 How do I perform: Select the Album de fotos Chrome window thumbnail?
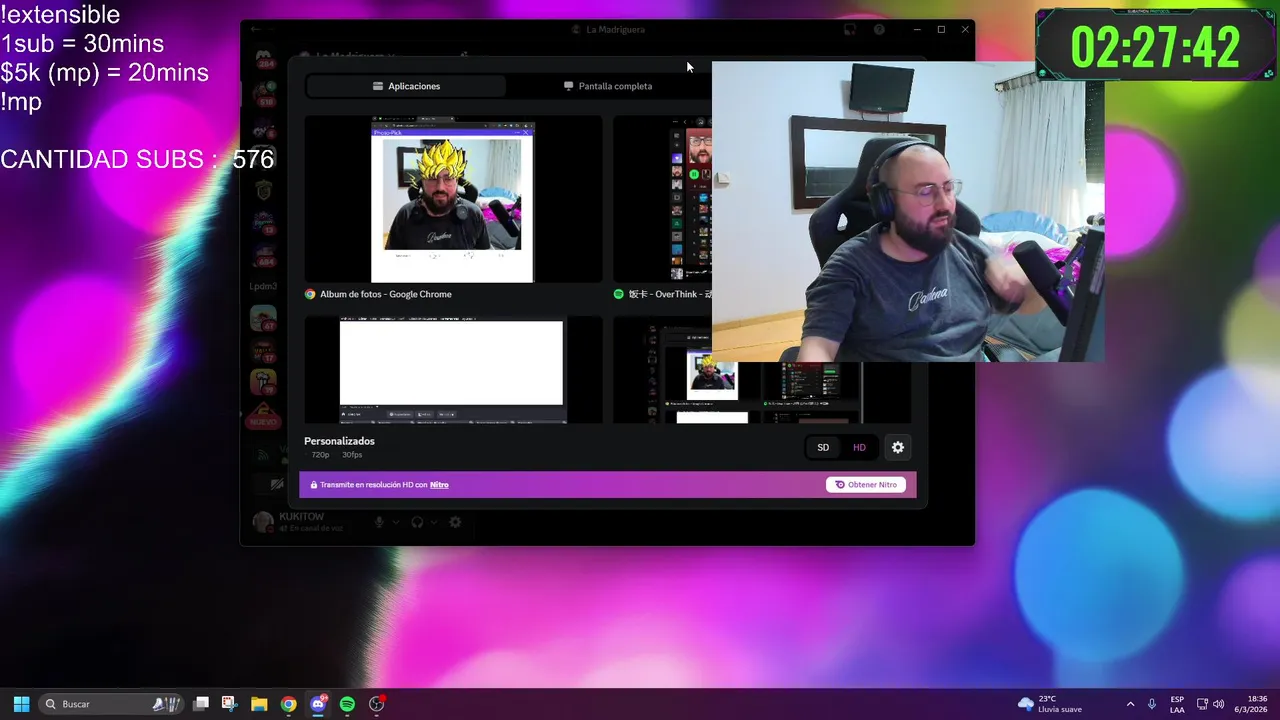pyautogui.click(x=453, y=199)
